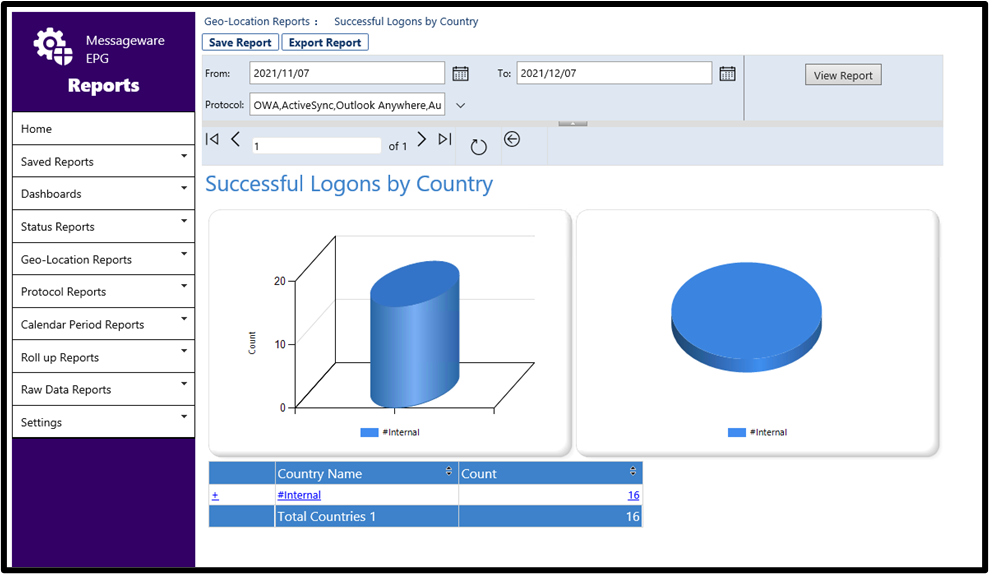Viewport: 989px width, 574px height.
Task: Click Export Report button
Action: pos(325,42)
